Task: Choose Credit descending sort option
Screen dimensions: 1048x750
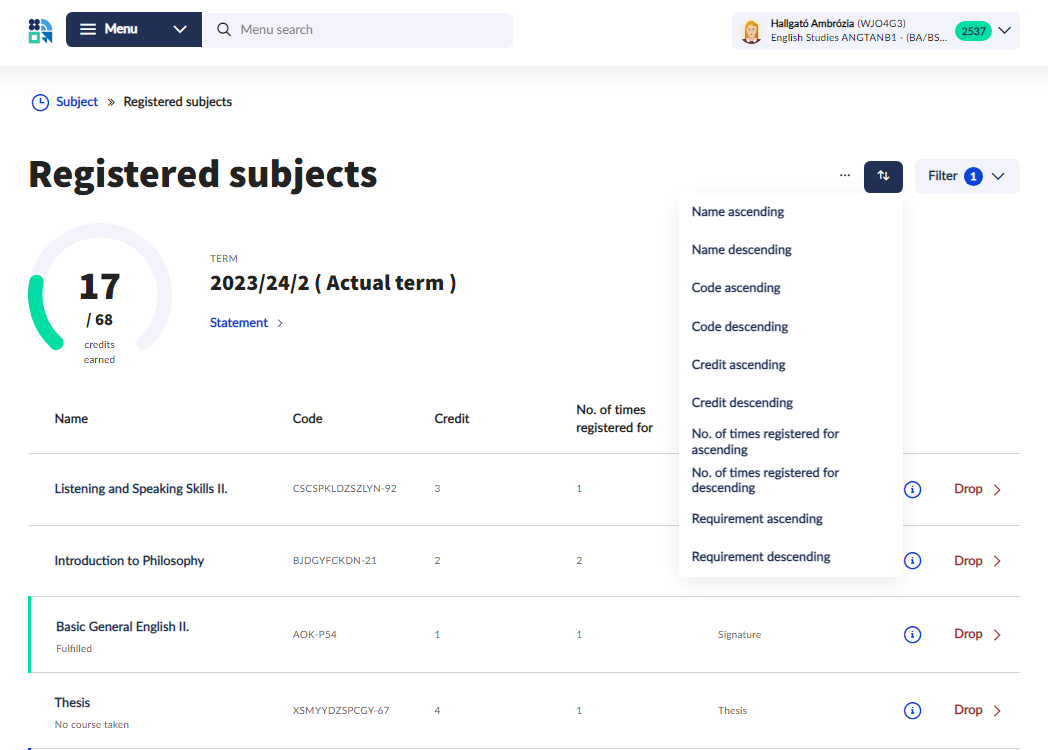Action: pos(742,403)
